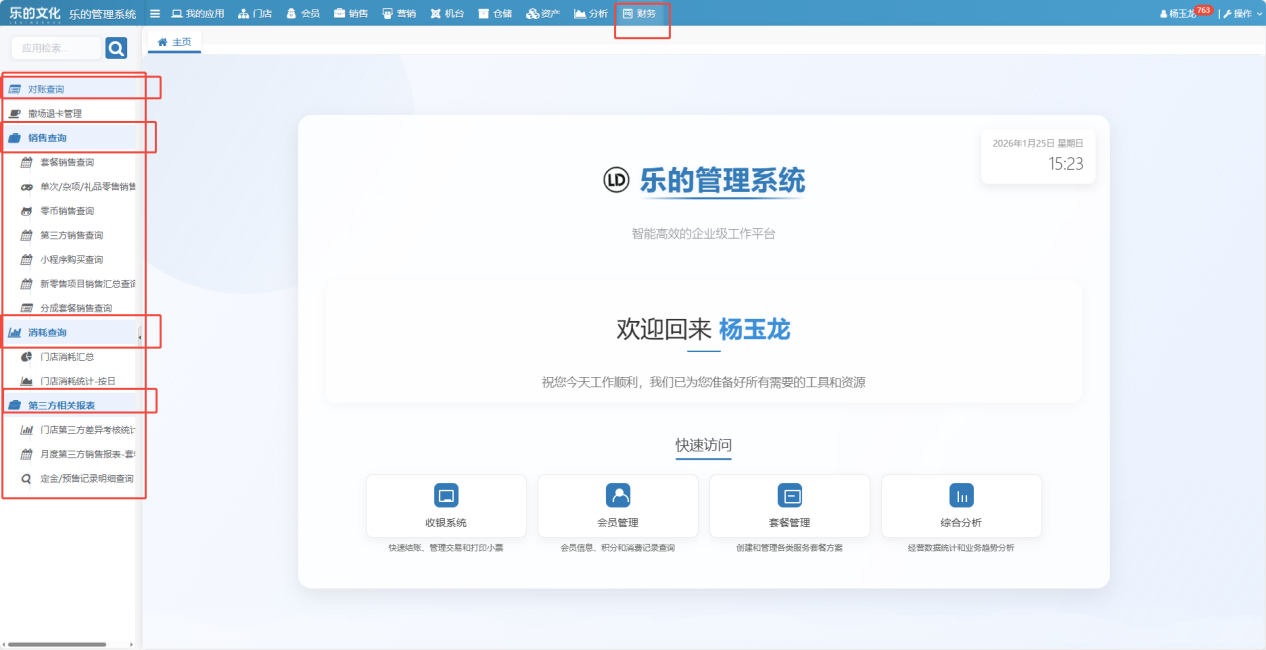Collapse the 消耗查询 sidebar group
The width and height of the screenshot is (1266, 650).
point(47,332)
